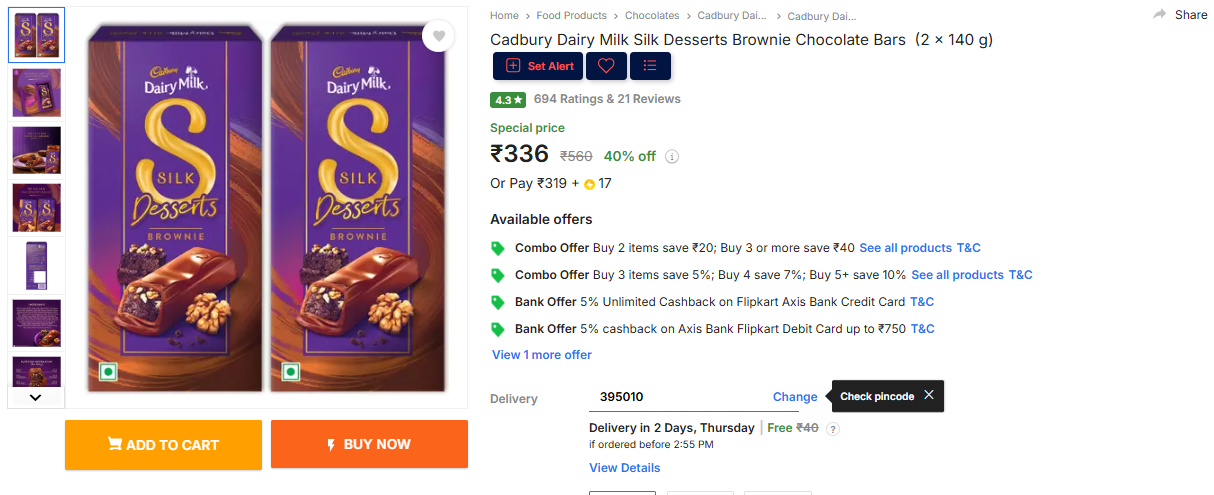This screenshot has height=495, width=1214.
Task: Click Change link next to pincode
Action: (x=795, y=397)
